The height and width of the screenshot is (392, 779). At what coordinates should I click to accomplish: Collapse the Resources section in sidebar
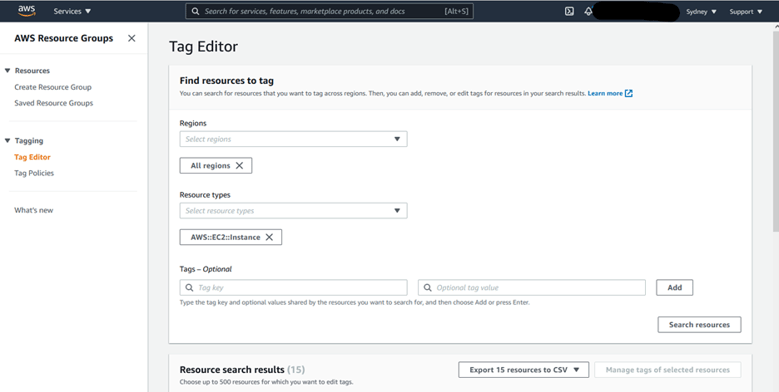coord(7,71)
